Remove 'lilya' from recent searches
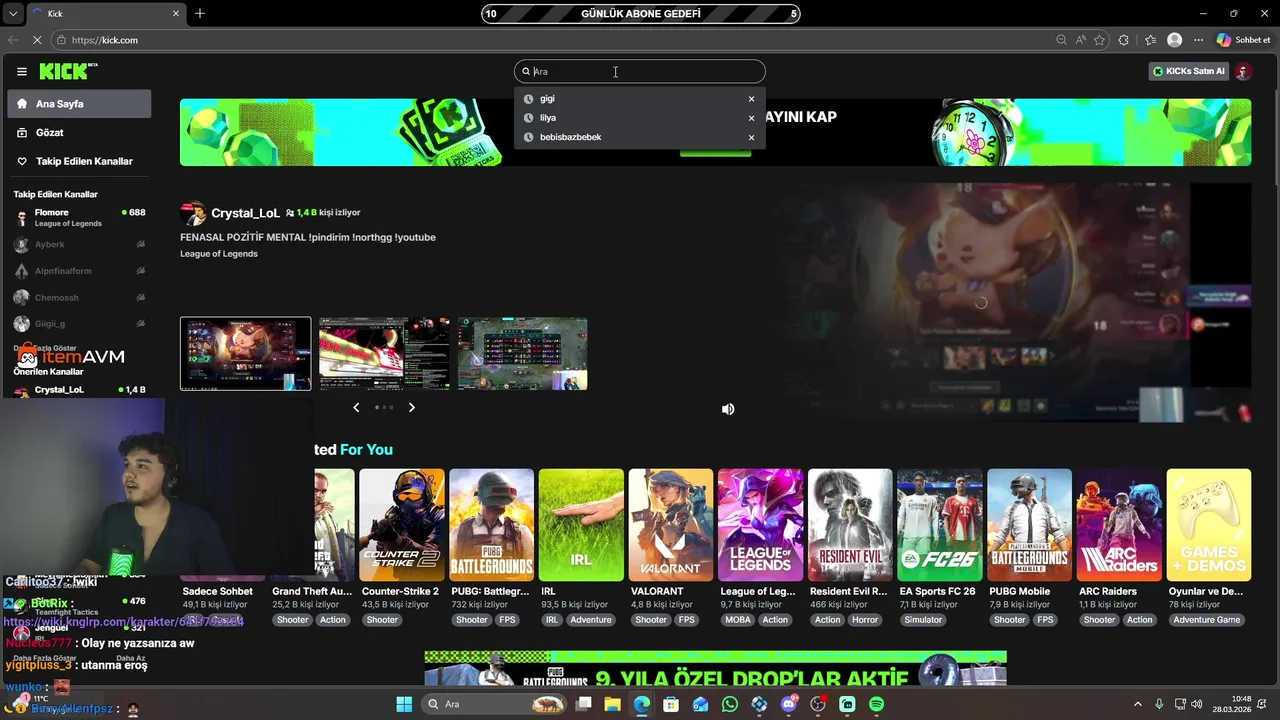Screen dimensions: 1280x720 coord(751,118)
